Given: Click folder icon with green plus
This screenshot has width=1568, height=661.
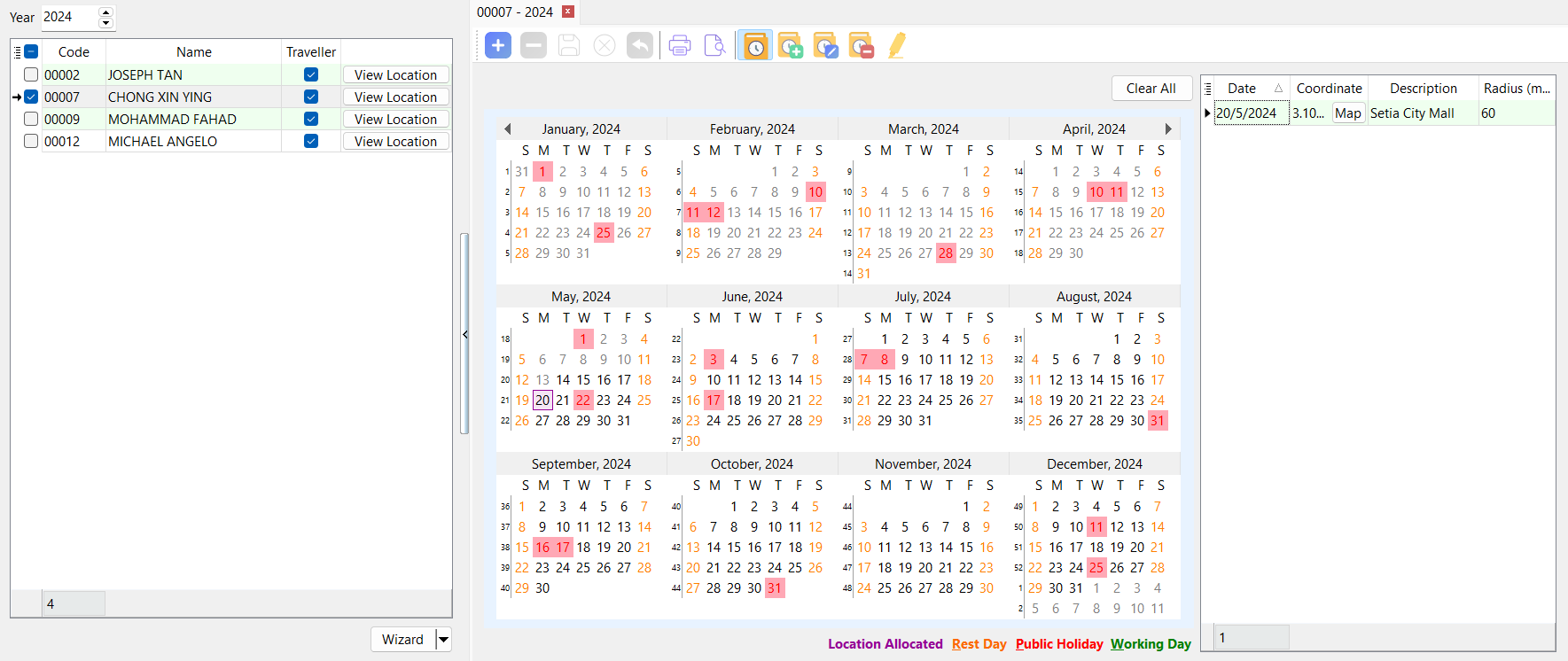Looking at the screenshot, I should pyautogui.click(x=790, y=45).
